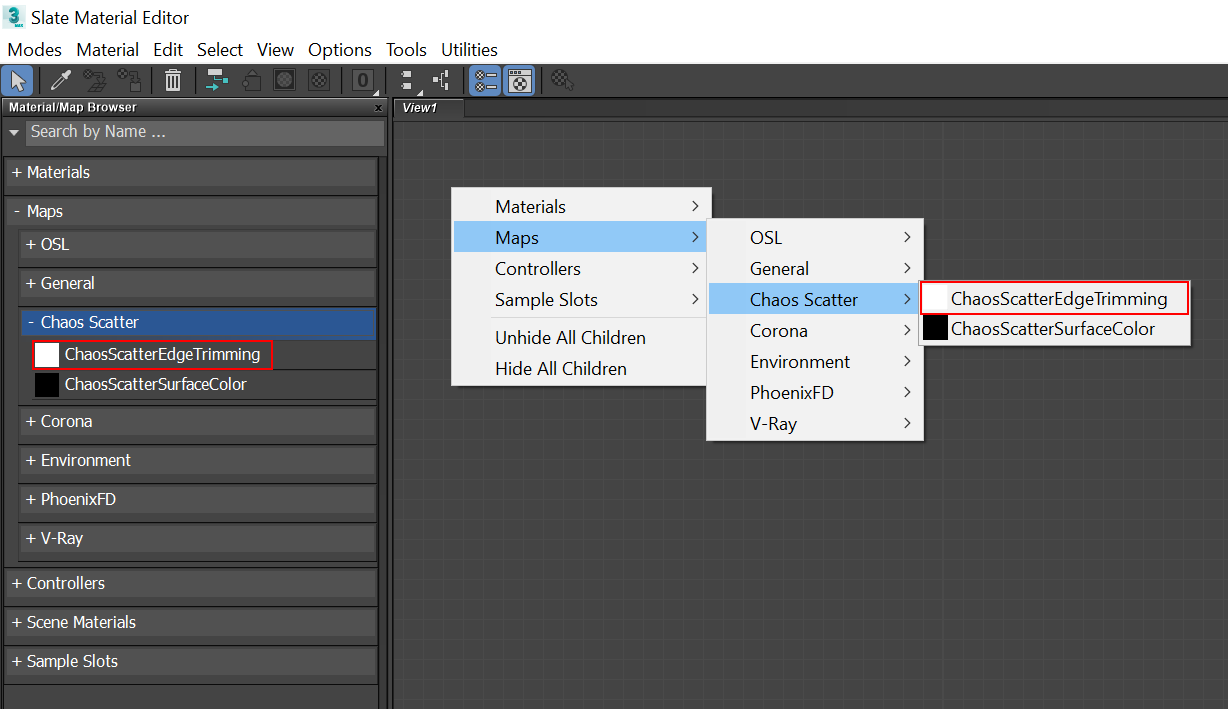
Task: Click the Search by Name field
Action: tap(205, 132)
